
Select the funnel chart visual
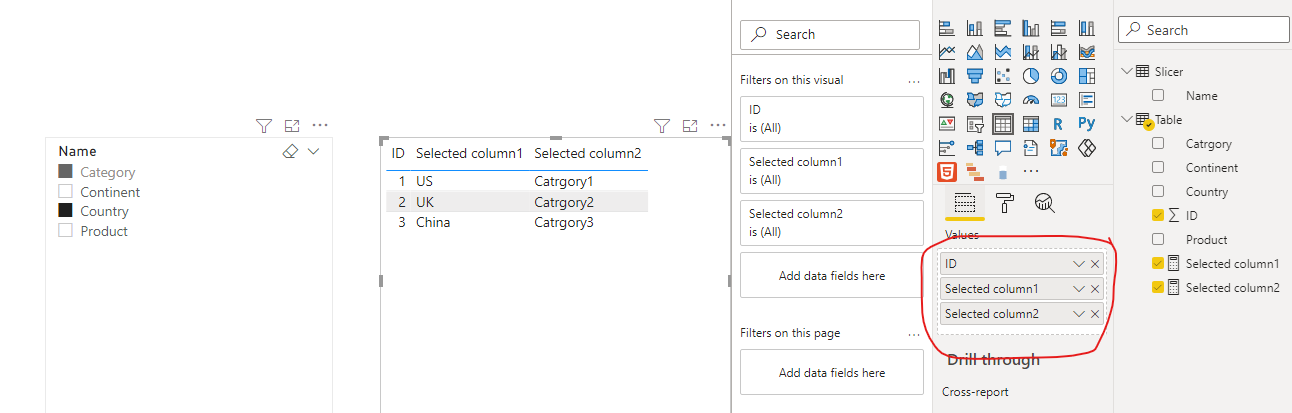click(975, 76)
